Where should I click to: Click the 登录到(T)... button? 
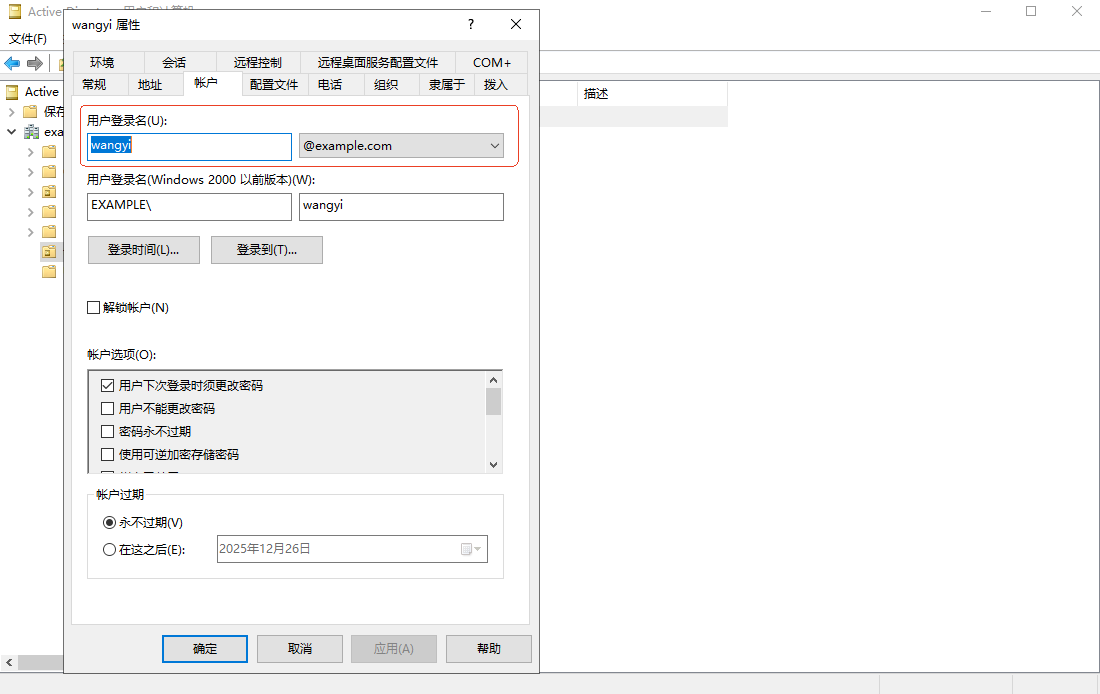point(267,250)
